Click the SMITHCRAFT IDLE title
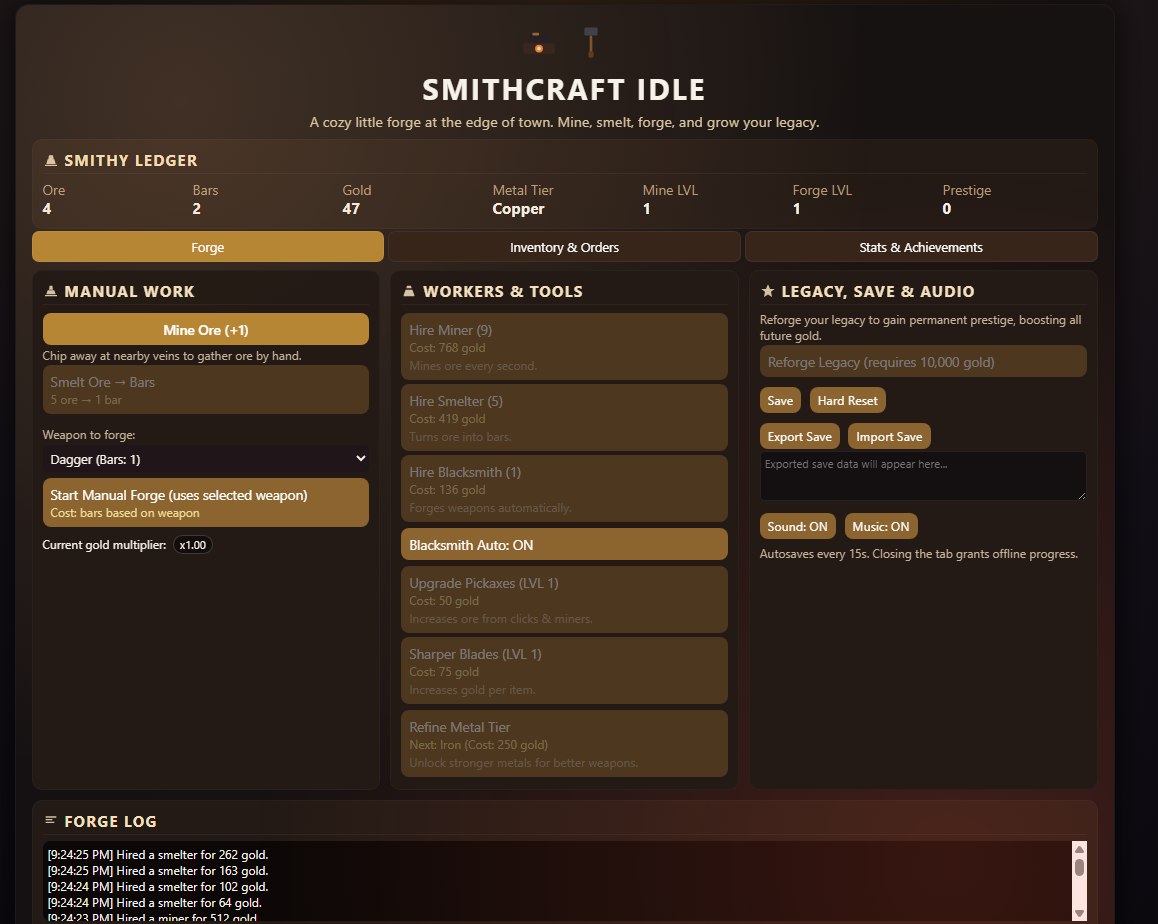Viewport: 1158px width, 924px height. coord(564,90)
